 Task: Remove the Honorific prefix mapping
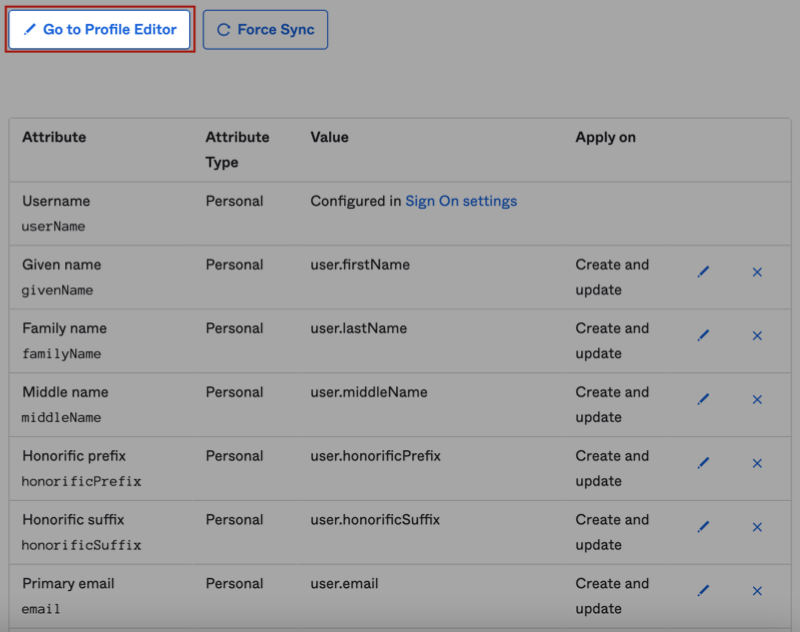[x=757, y=463]
